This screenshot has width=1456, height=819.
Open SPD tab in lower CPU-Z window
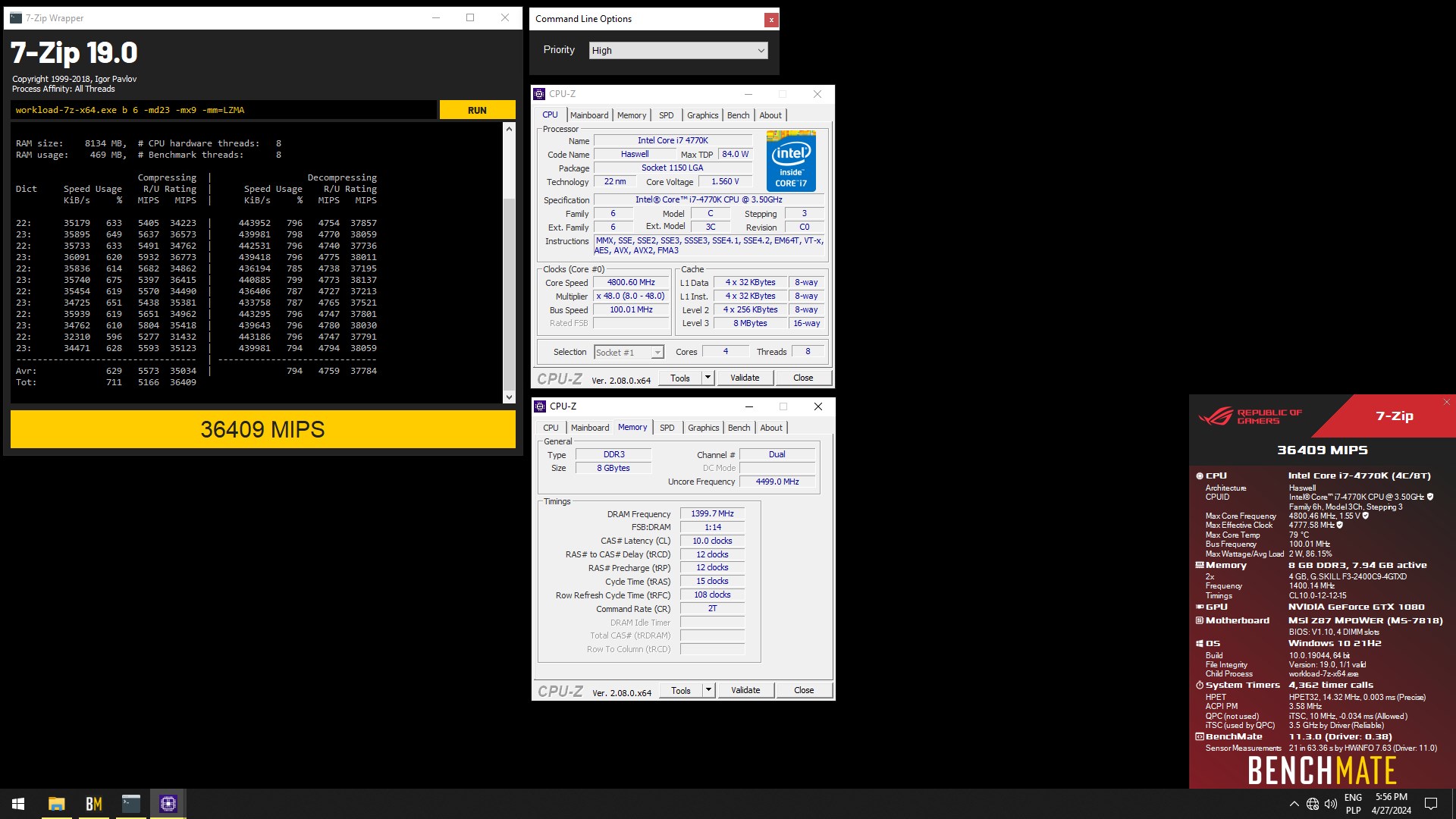667,428
